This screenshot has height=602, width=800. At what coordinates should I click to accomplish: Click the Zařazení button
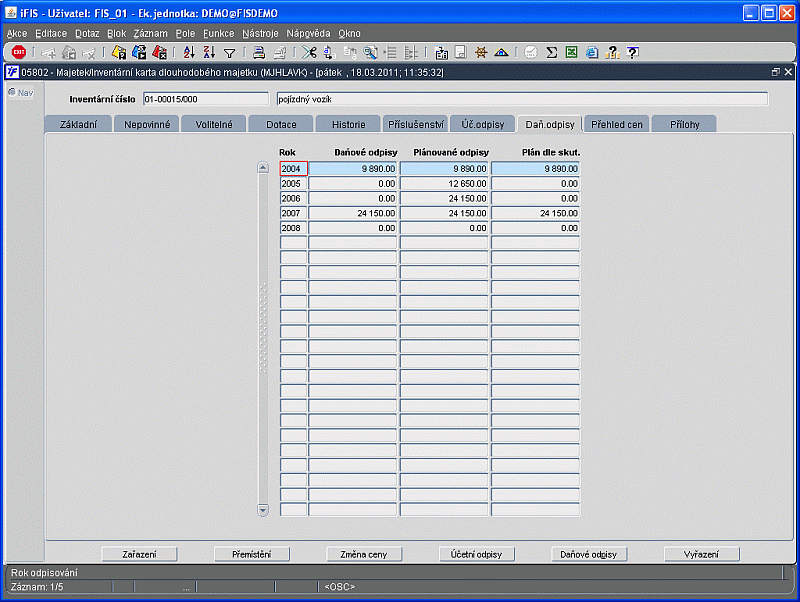(139, 554)
